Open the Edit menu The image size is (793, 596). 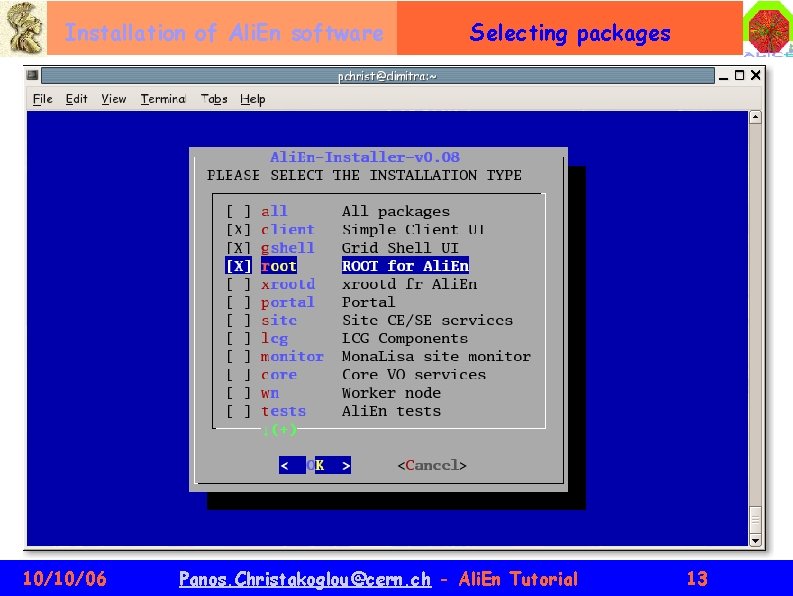tap(76, 99)
